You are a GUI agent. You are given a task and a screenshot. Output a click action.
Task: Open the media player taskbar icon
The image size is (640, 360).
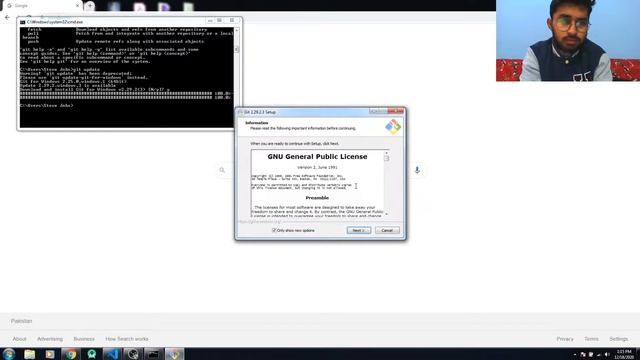pos(50,354)
